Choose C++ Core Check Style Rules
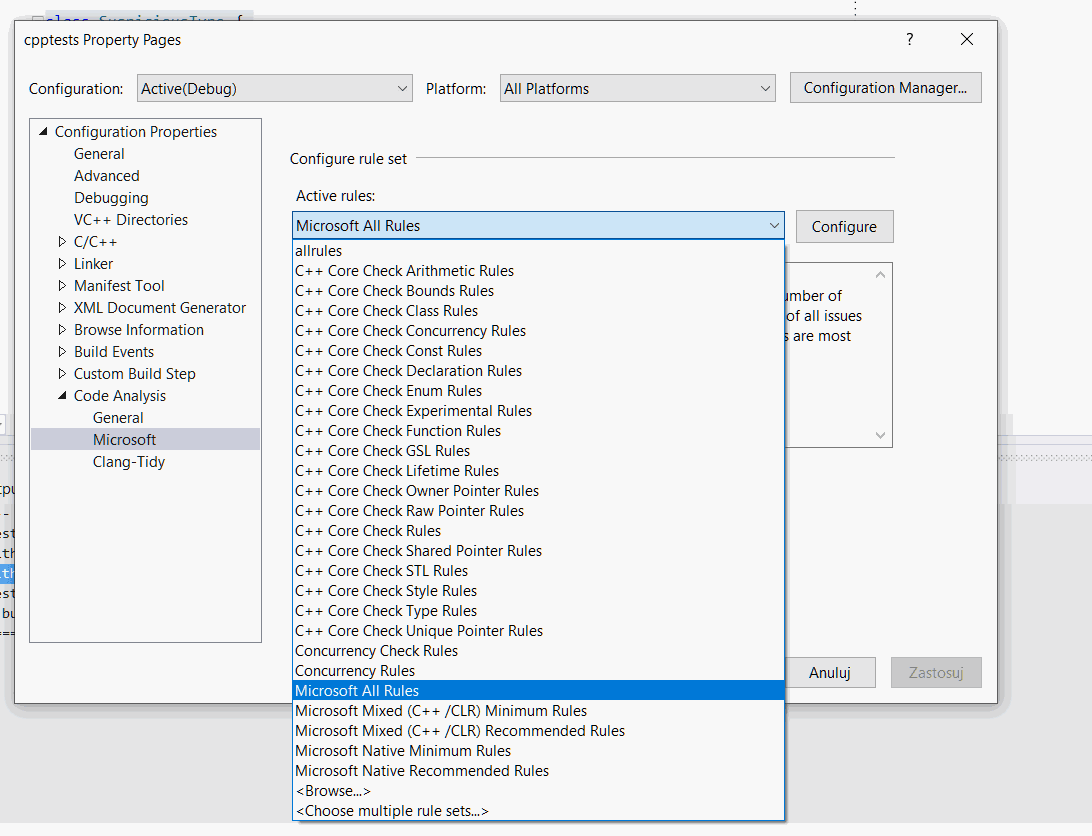Image resolution: width=1092 pixels, height=836 pixels. point(538,591)
